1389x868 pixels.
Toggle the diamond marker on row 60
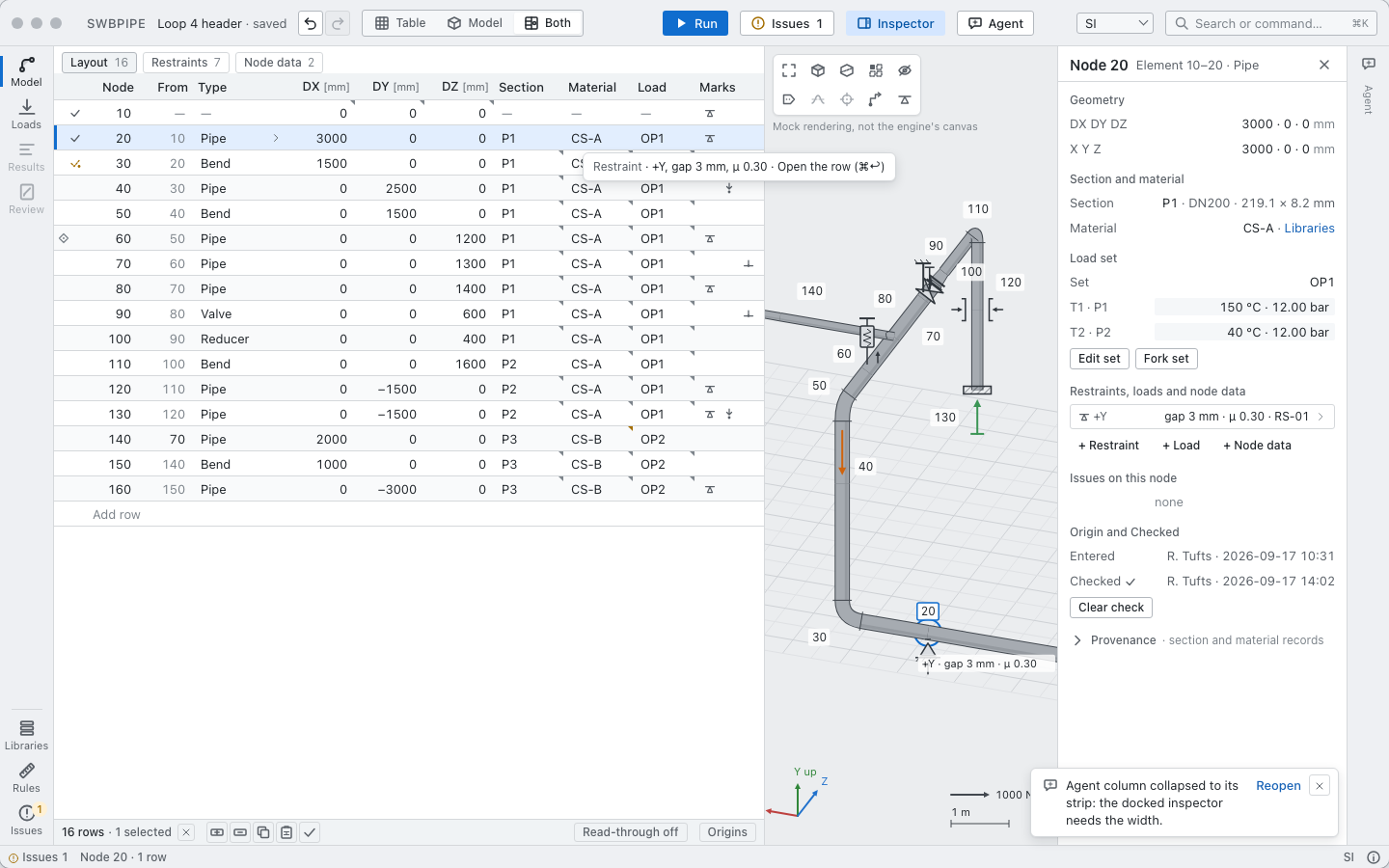click(64, 238)
